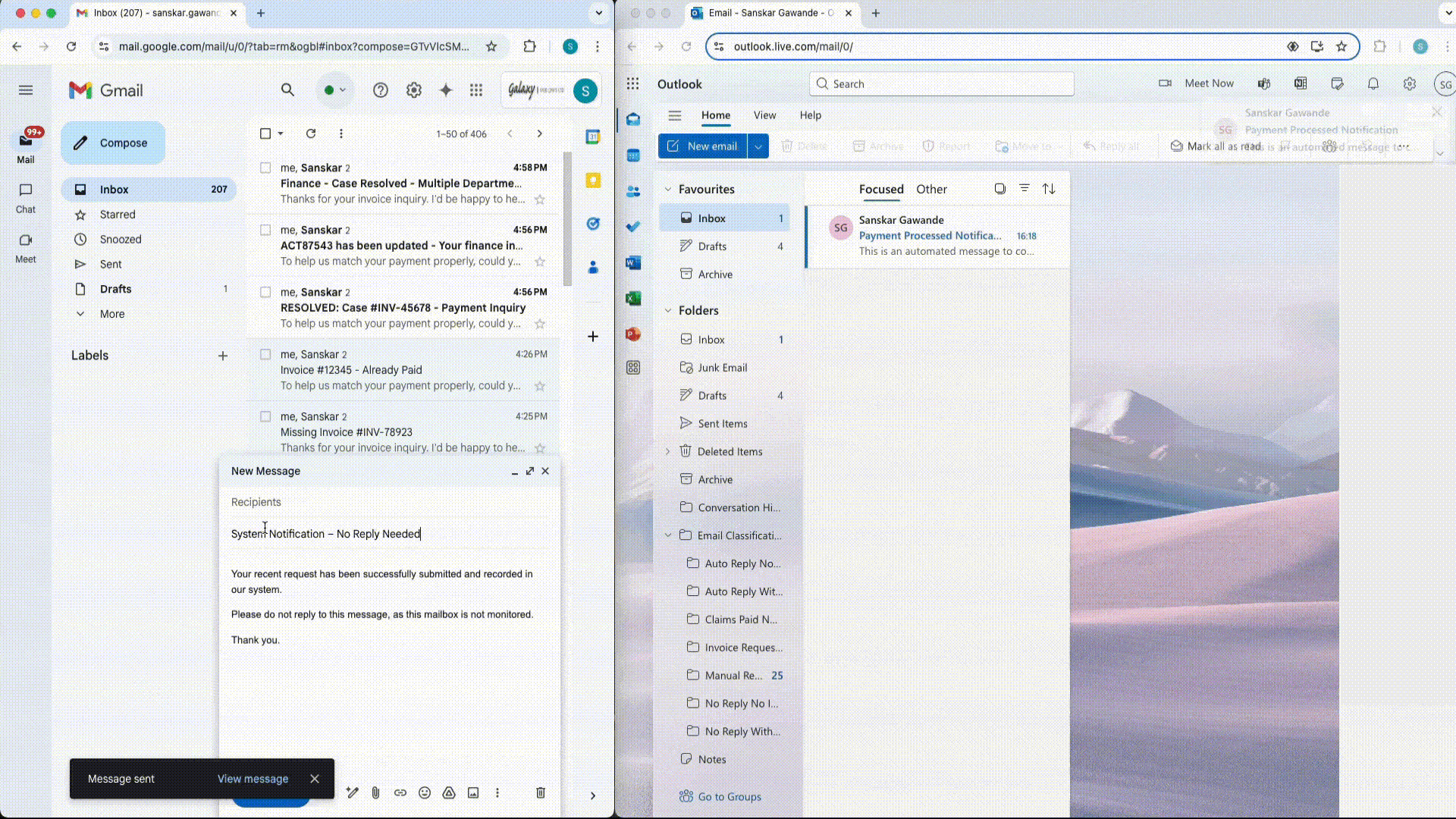Click the Gmail search magnifier icon
Viewport: 1456px width, 819px height.
click(287, 90)
